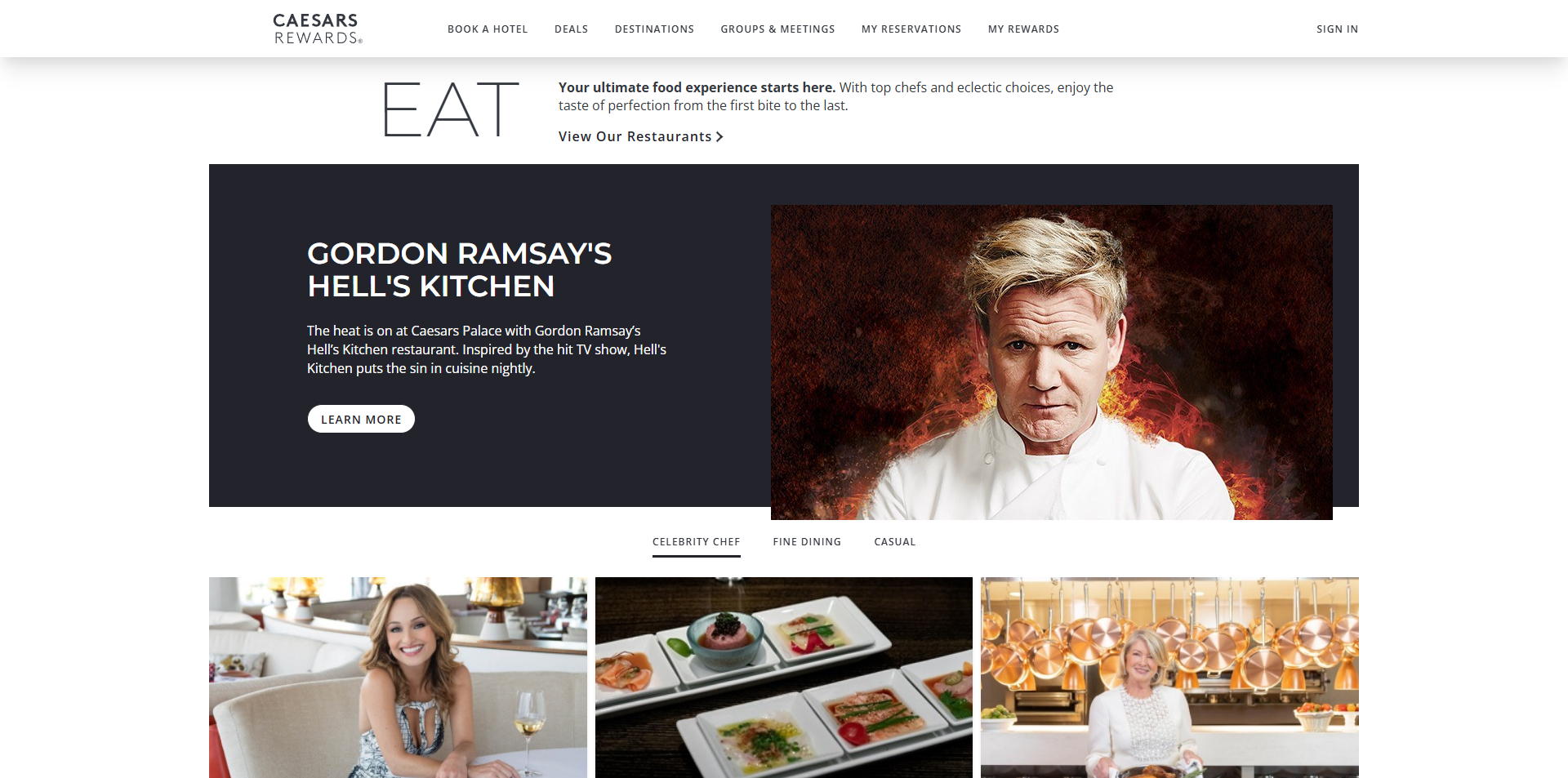Switch to the Casual tab
This screenshot has height=778, width=1568.
coord(894,542)
